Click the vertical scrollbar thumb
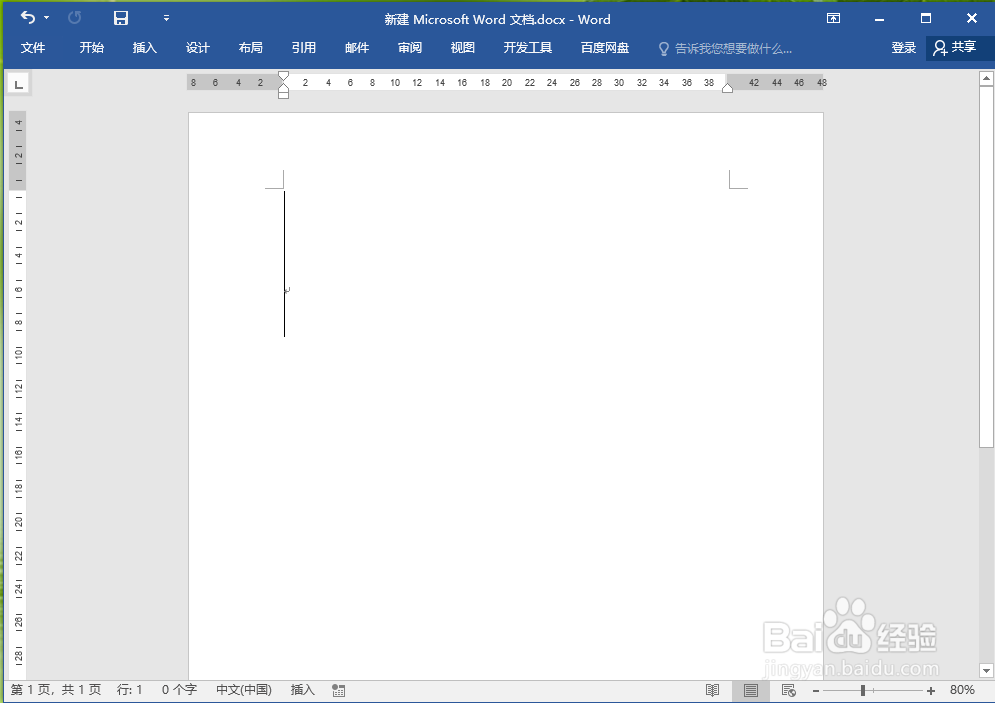 click(985, 267)
